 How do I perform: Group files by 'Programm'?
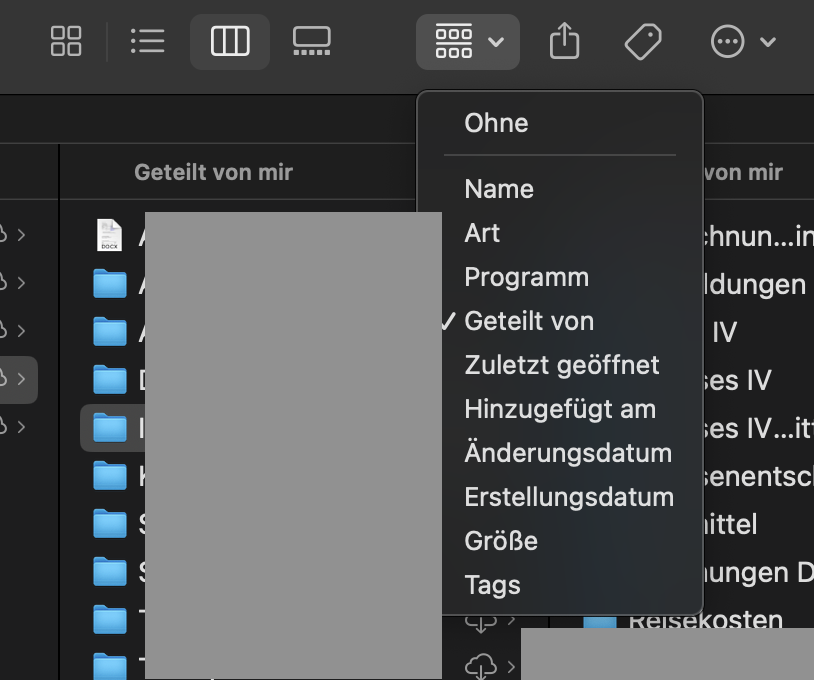tap(526, 277)
